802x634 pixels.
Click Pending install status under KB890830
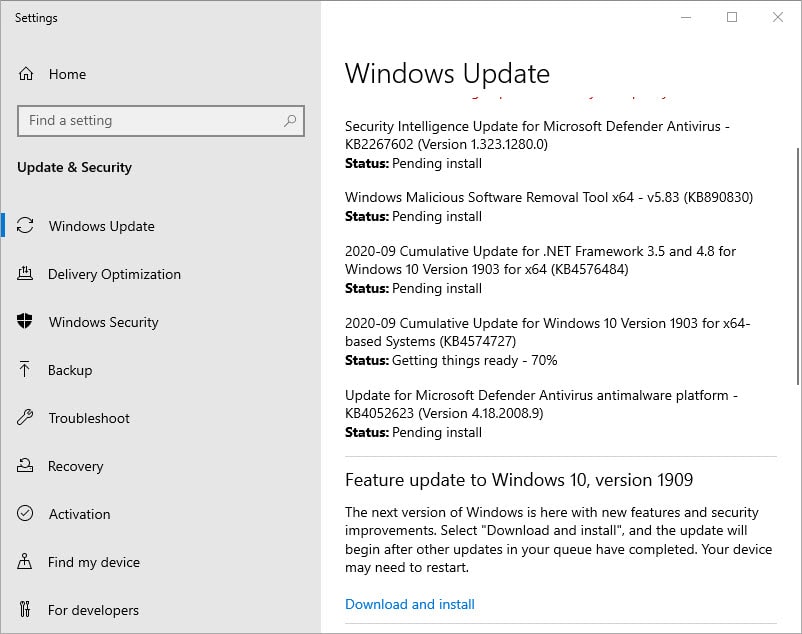pyautogui.click(x=437, y=217)
